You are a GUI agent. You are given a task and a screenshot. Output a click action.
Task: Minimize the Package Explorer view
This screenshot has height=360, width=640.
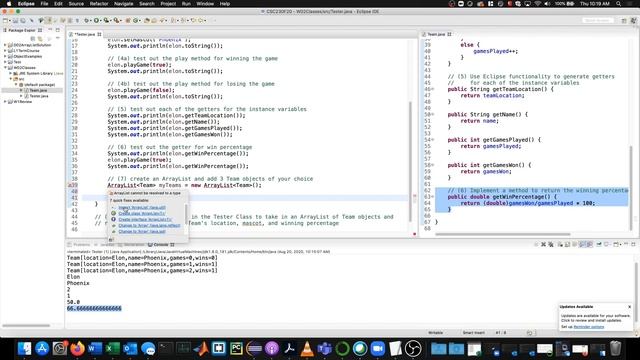[50, 29]
